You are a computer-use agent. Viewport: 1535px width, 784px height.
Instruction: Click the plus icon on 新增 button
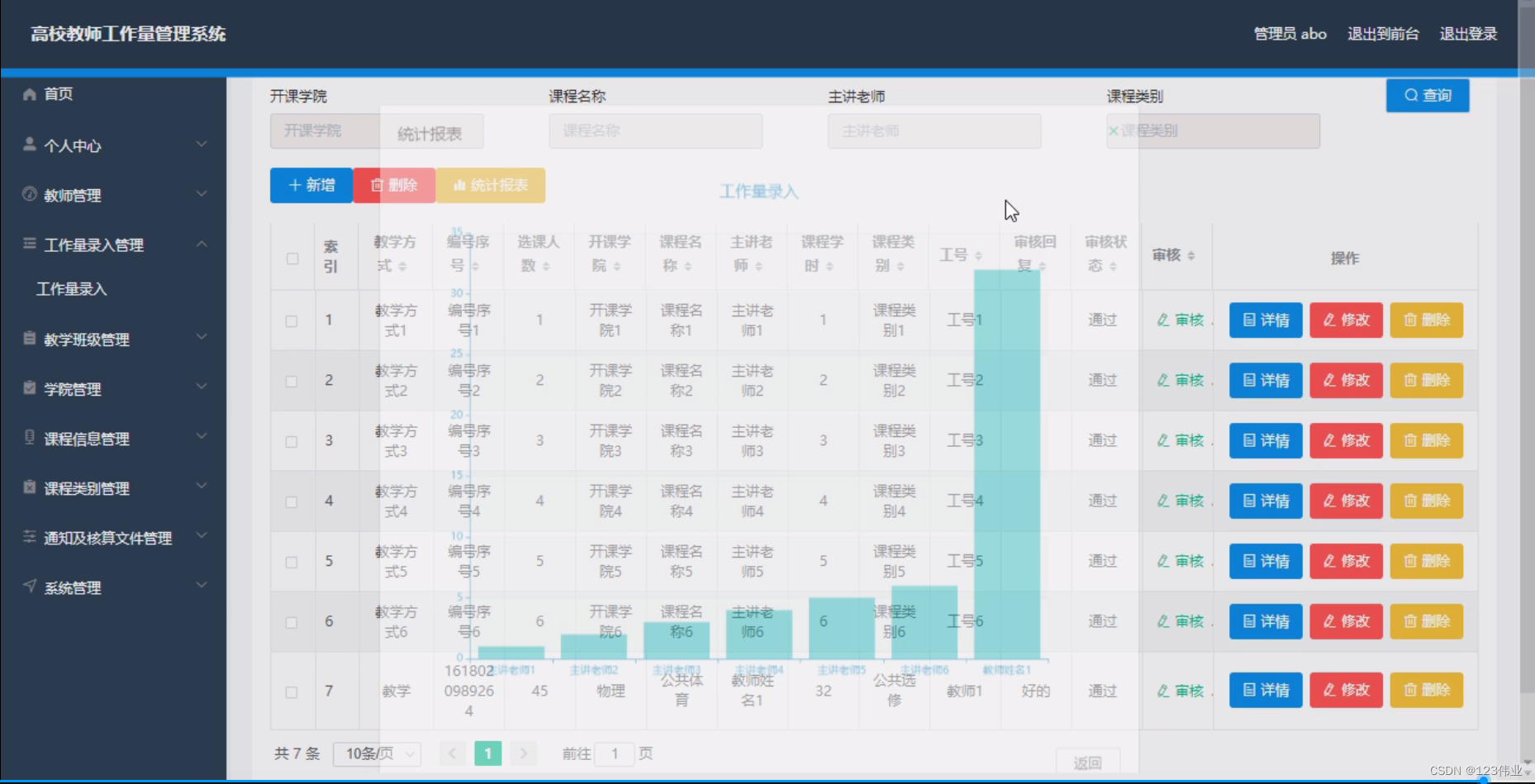[x=294, y=185]
